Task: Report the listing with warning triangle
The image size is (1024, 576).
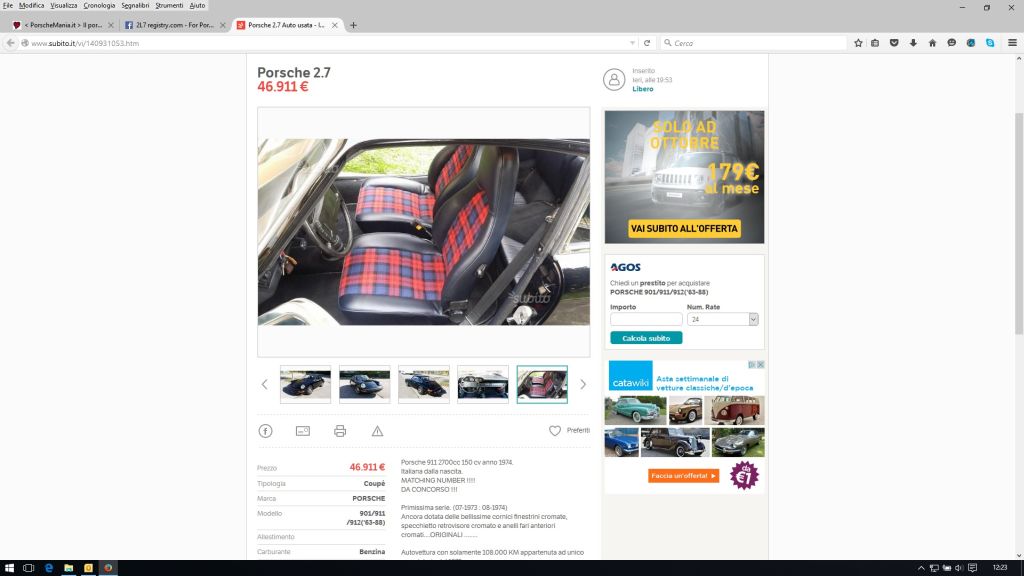Action: pos(377,431)
